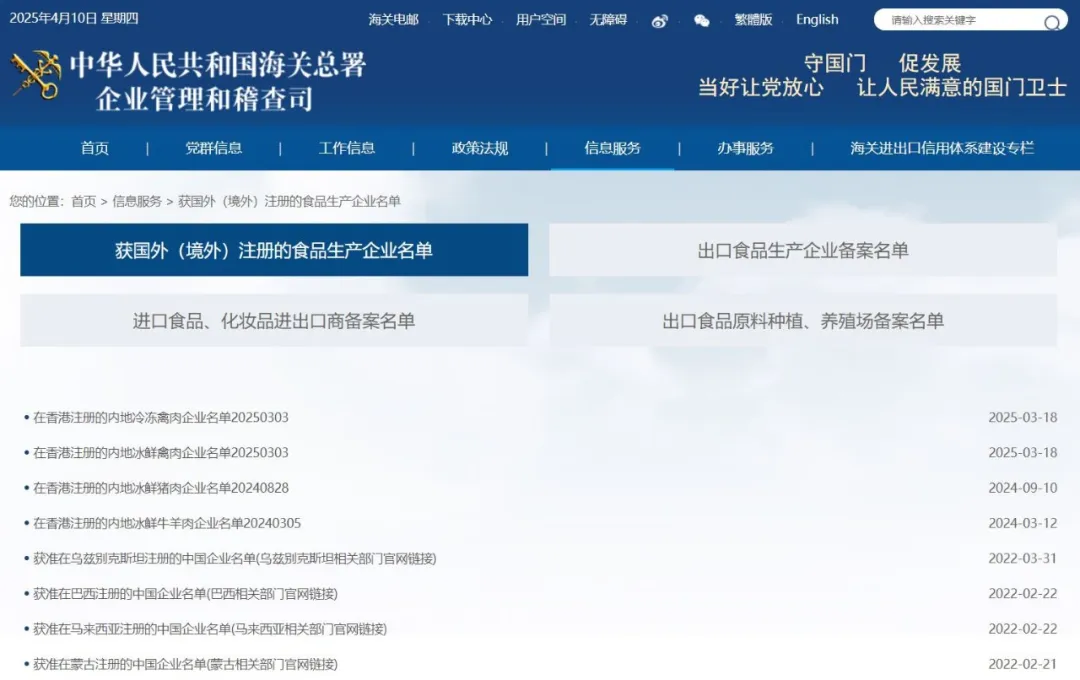Open the 党群信息 navigation item
This screenshot has width=1080, height=680.
coord(213,148)
